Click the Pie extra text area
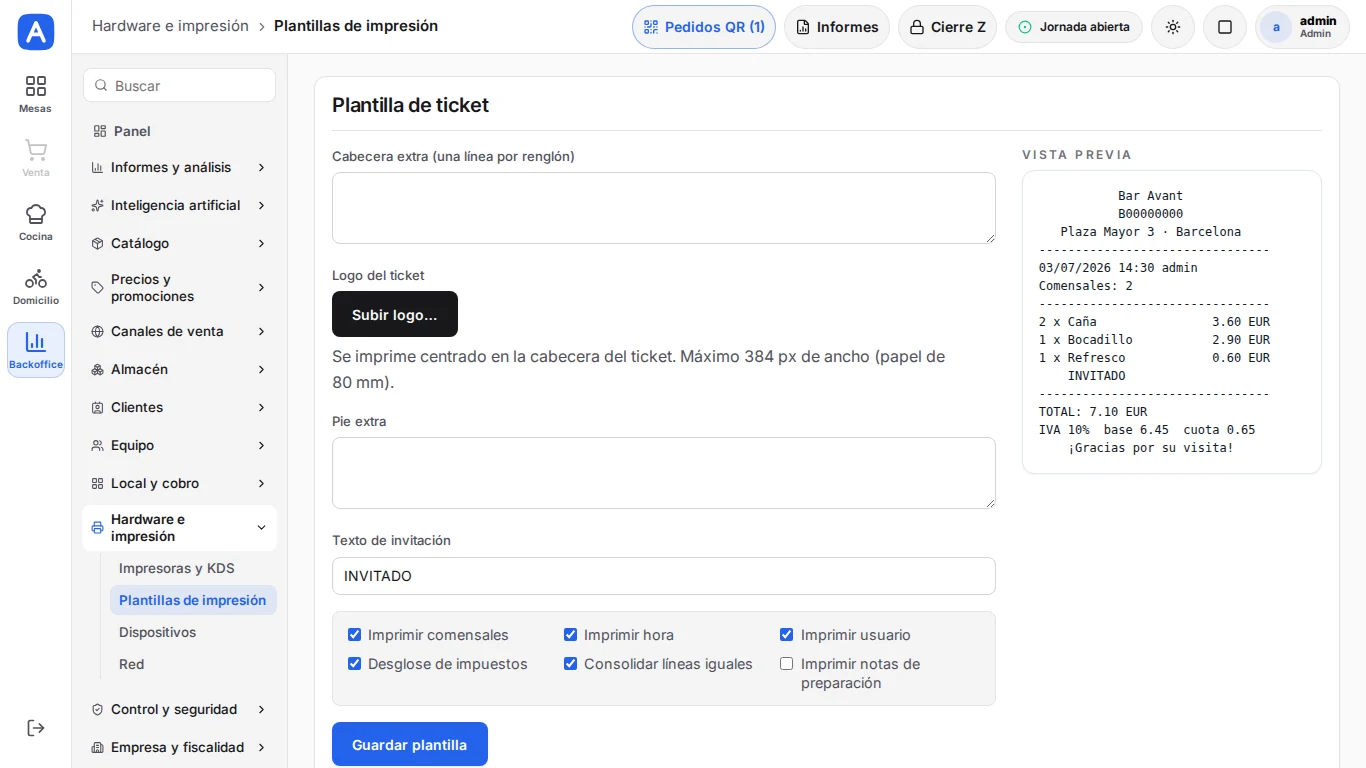This screenshot has width=1366, height=768. pos(664,473)
